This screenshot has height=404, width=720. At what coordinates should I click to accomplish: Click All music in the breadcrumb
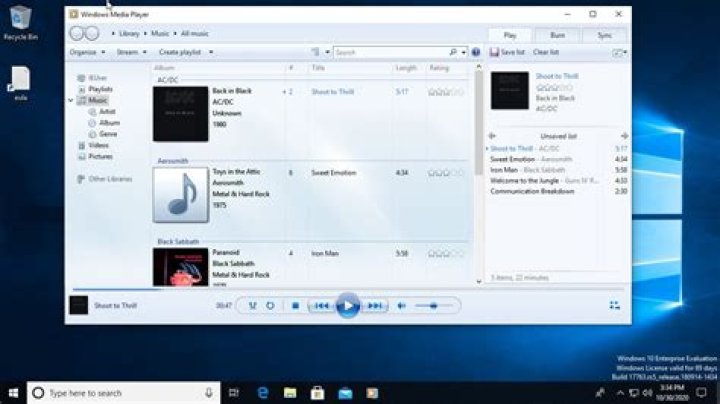pyautogui.click(x=194, y=34)
